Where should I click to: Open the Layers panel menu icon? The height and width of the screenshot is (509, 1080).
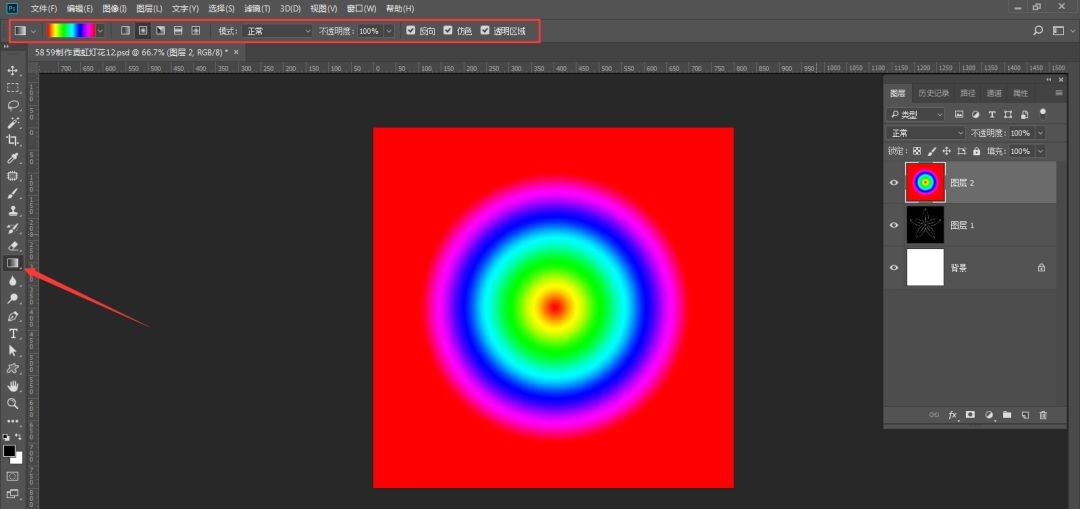point(1059,93)
